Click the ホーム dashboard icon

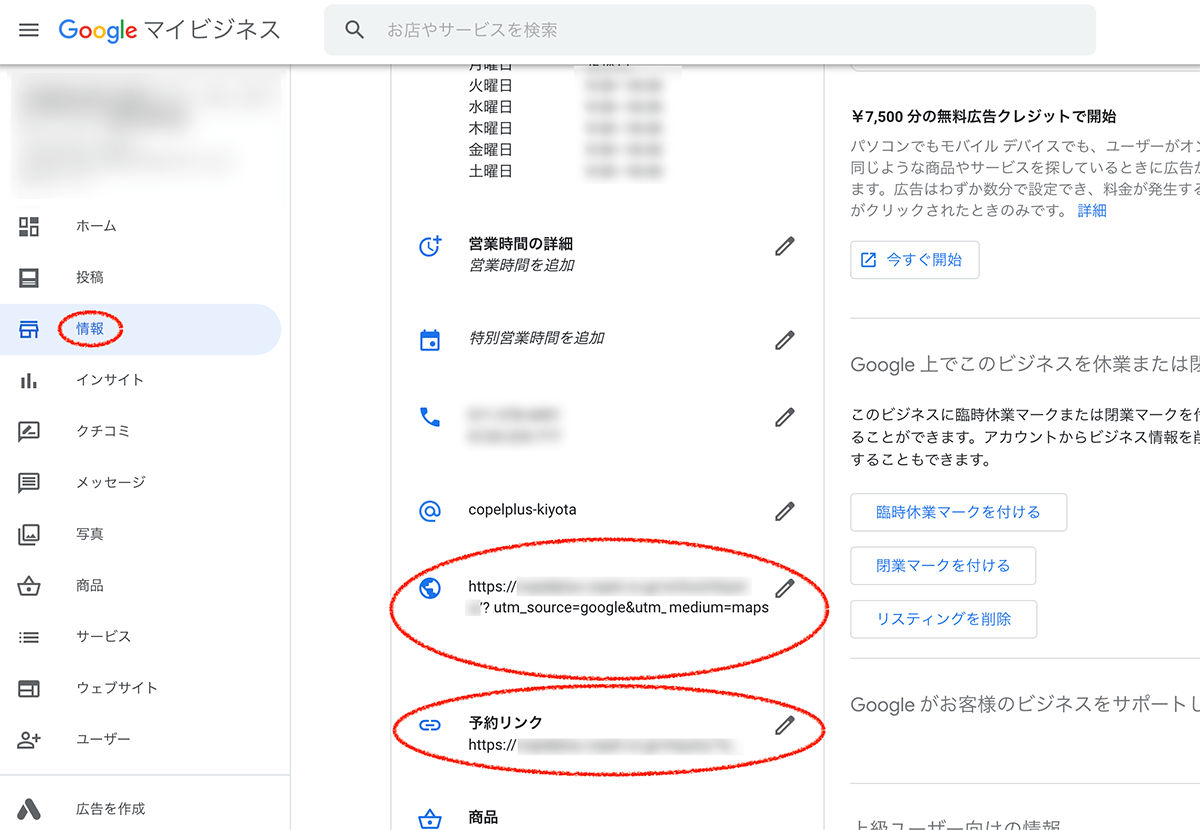(29, 226)
